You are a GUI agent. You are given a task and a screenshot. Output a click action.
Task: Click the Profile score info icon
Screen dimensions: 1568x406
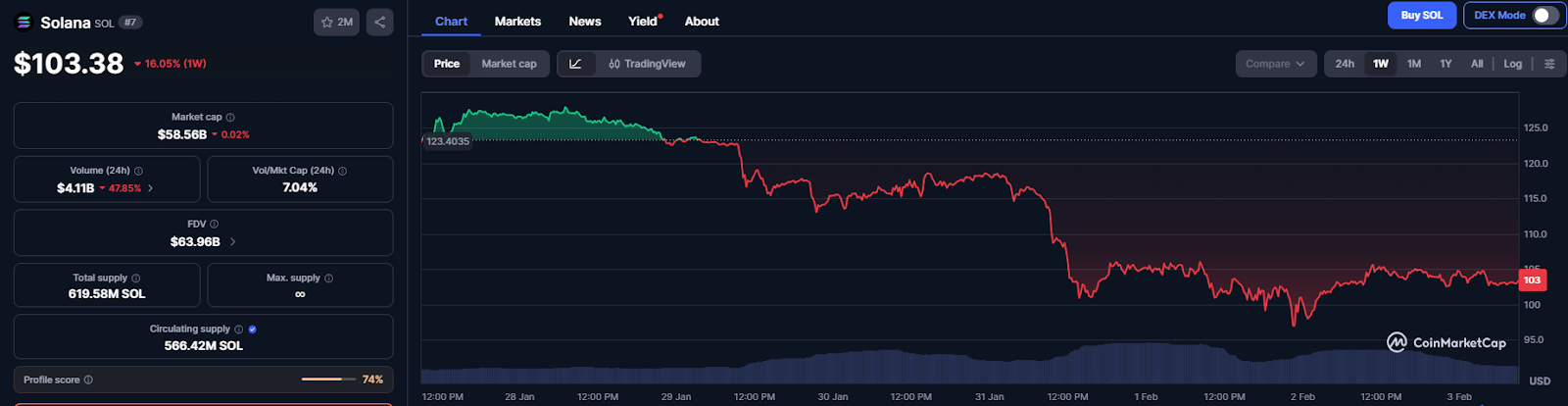88,380
